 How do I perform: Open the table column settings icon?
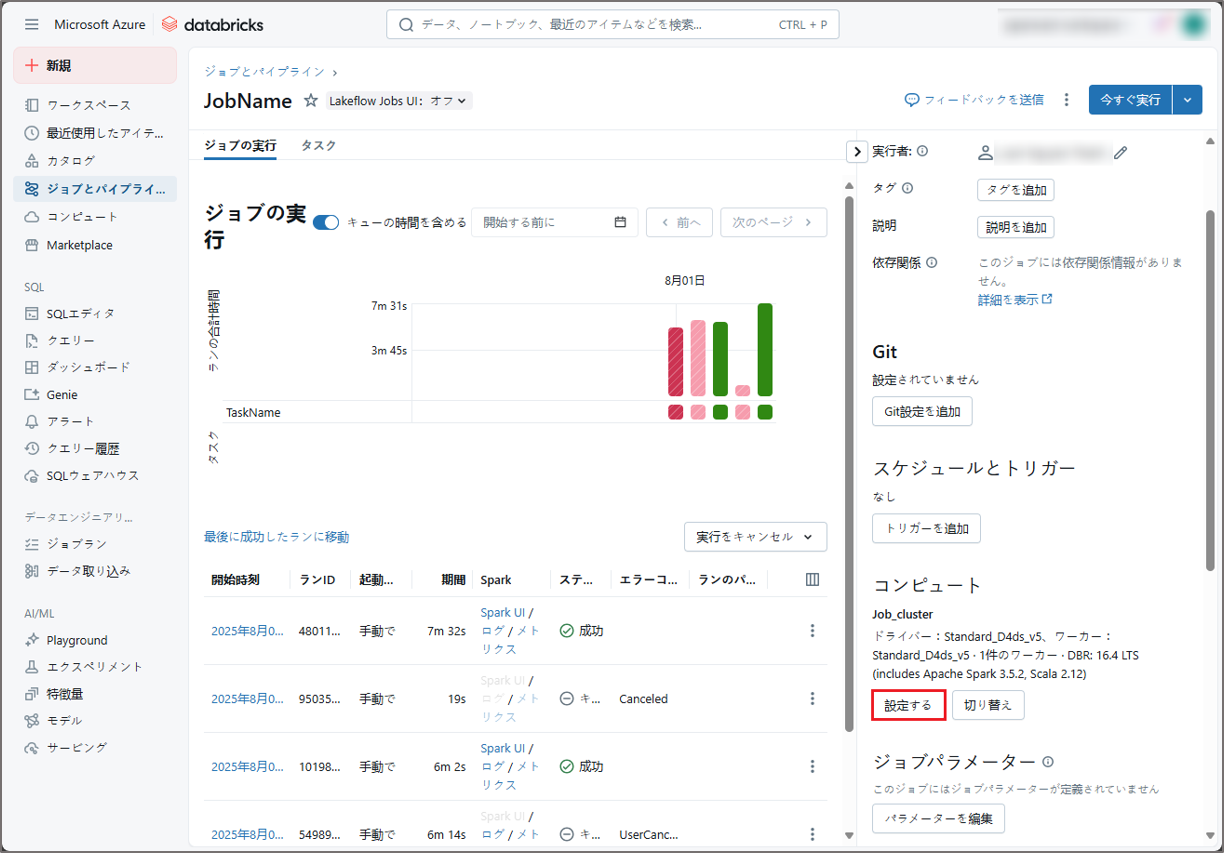(812, 579)
